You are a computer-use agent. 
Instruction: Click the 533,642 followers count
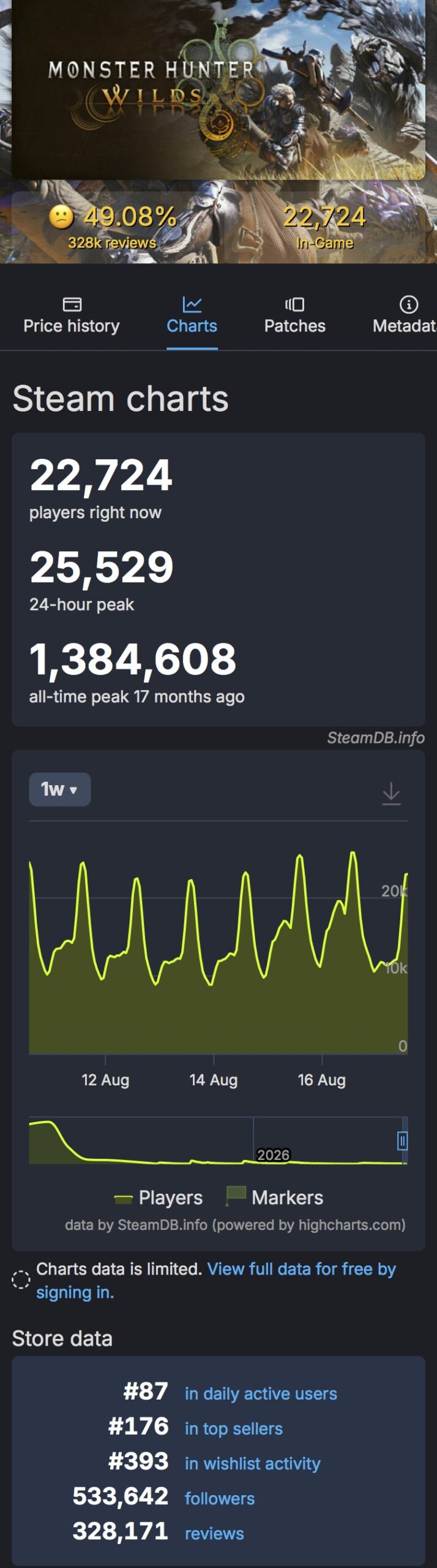coord(121,1496)
